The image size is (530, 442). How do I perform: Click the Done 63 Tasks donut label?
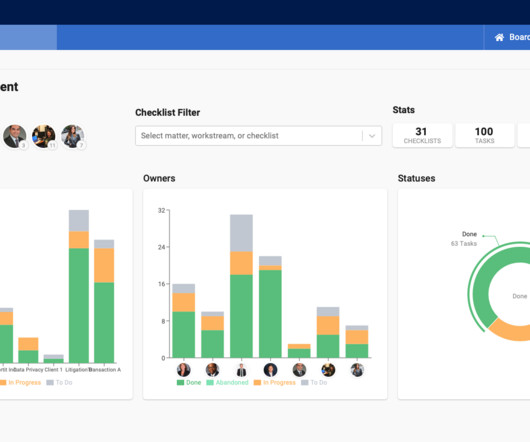point(464,239)
